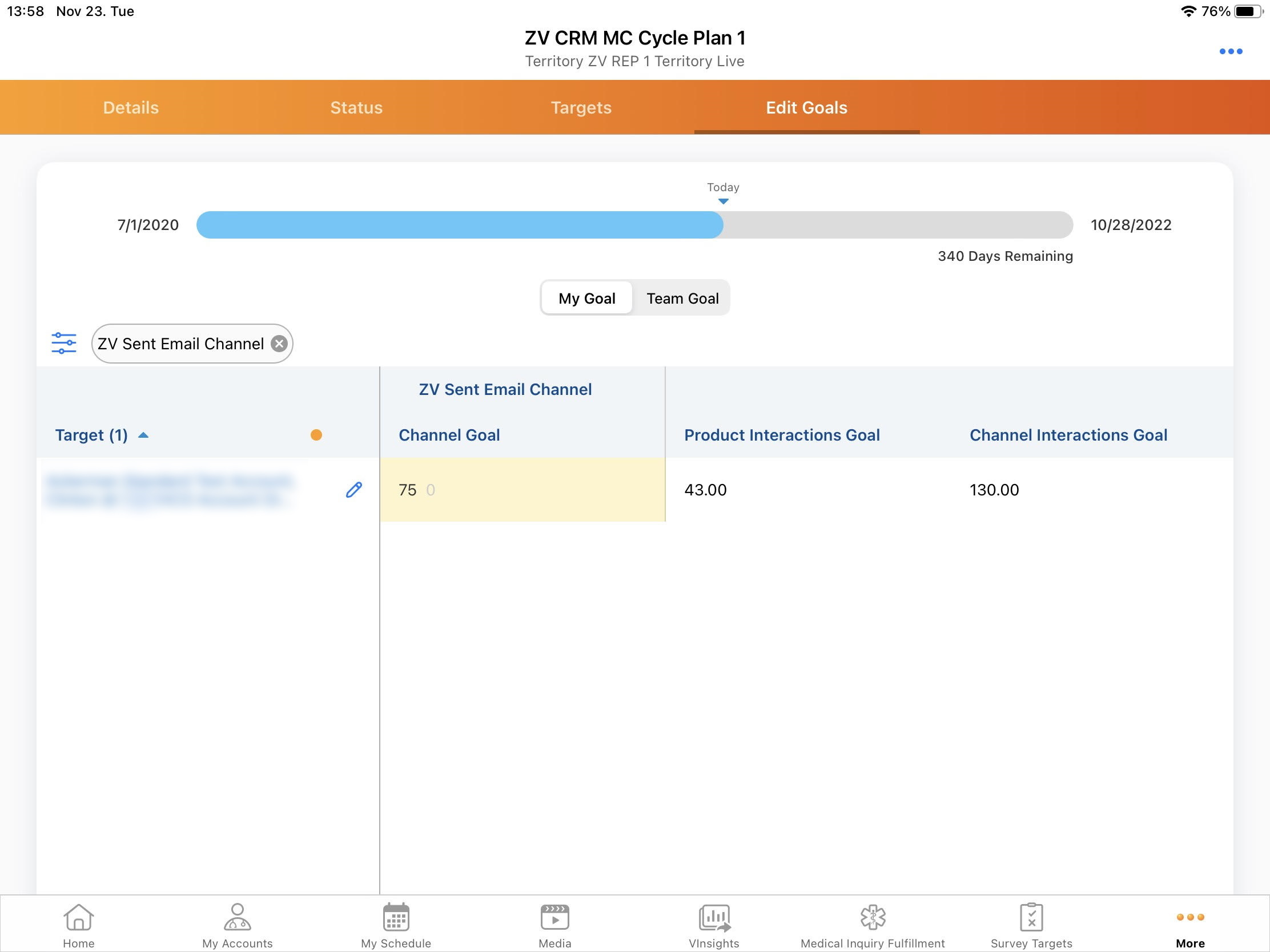Open the three-dot options menu
This screenshot has height=952, width=1270.
1230,51
